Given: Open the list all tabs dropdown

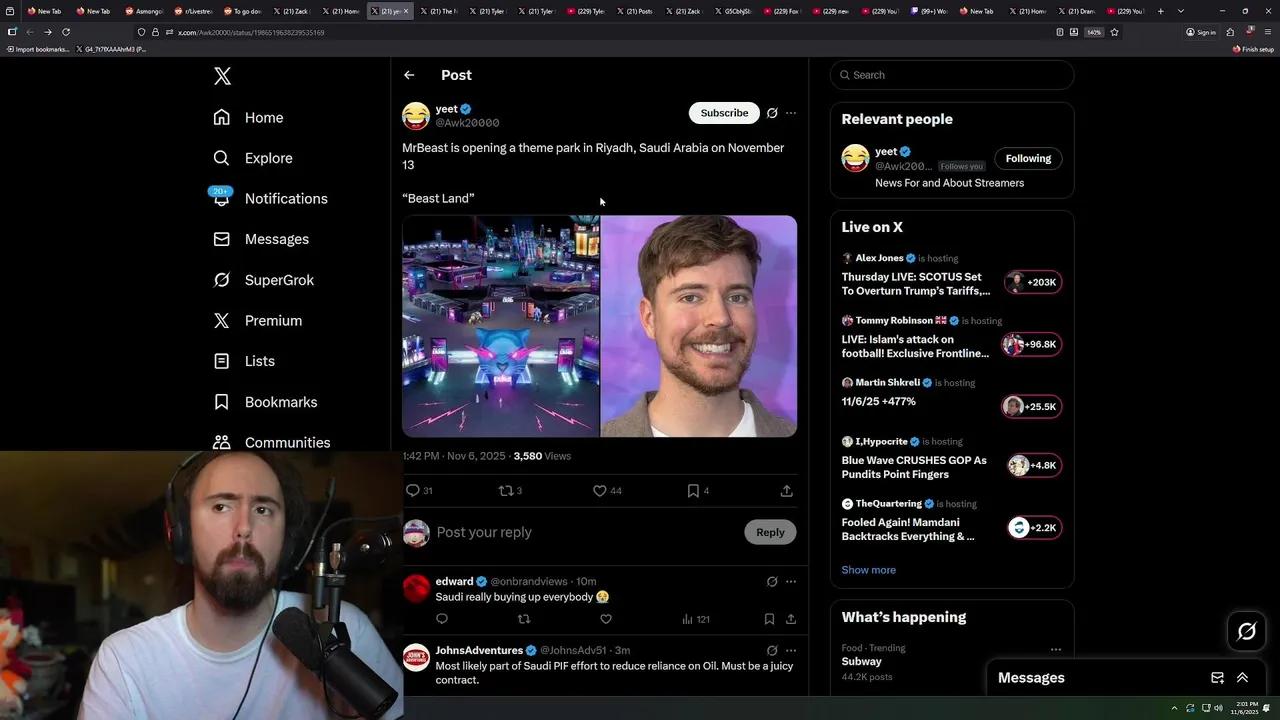Looking at the screenshot, I should click(x=1181, y=11).
